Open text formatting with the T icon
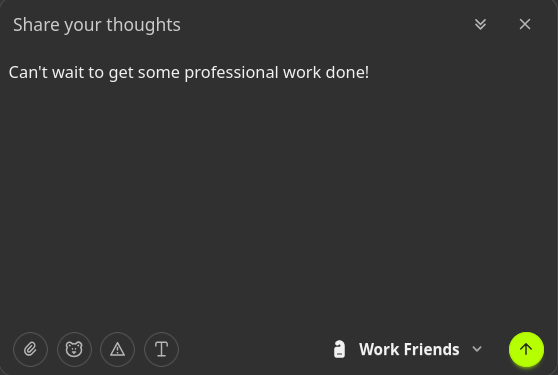Image resolution: width=558 pixels, height=375 pixels. [161, 349]
